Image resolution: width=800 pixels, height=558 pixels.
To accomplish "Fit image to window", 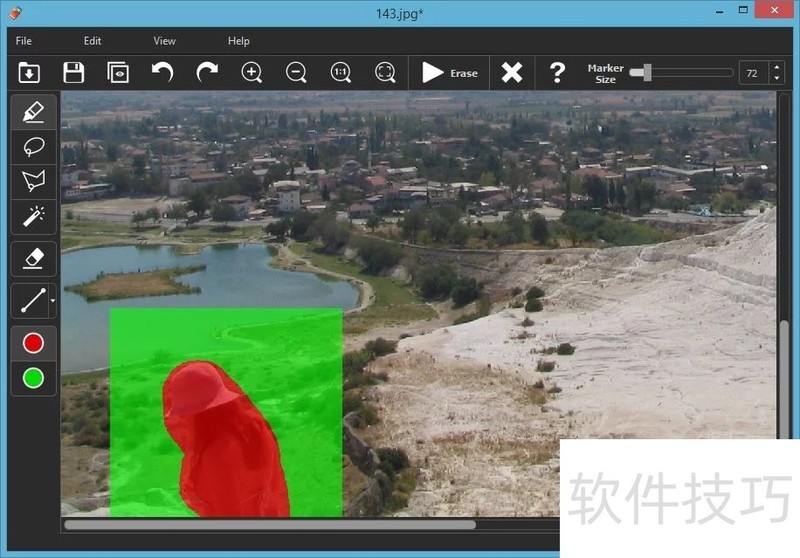I will (x=385, y=72).
